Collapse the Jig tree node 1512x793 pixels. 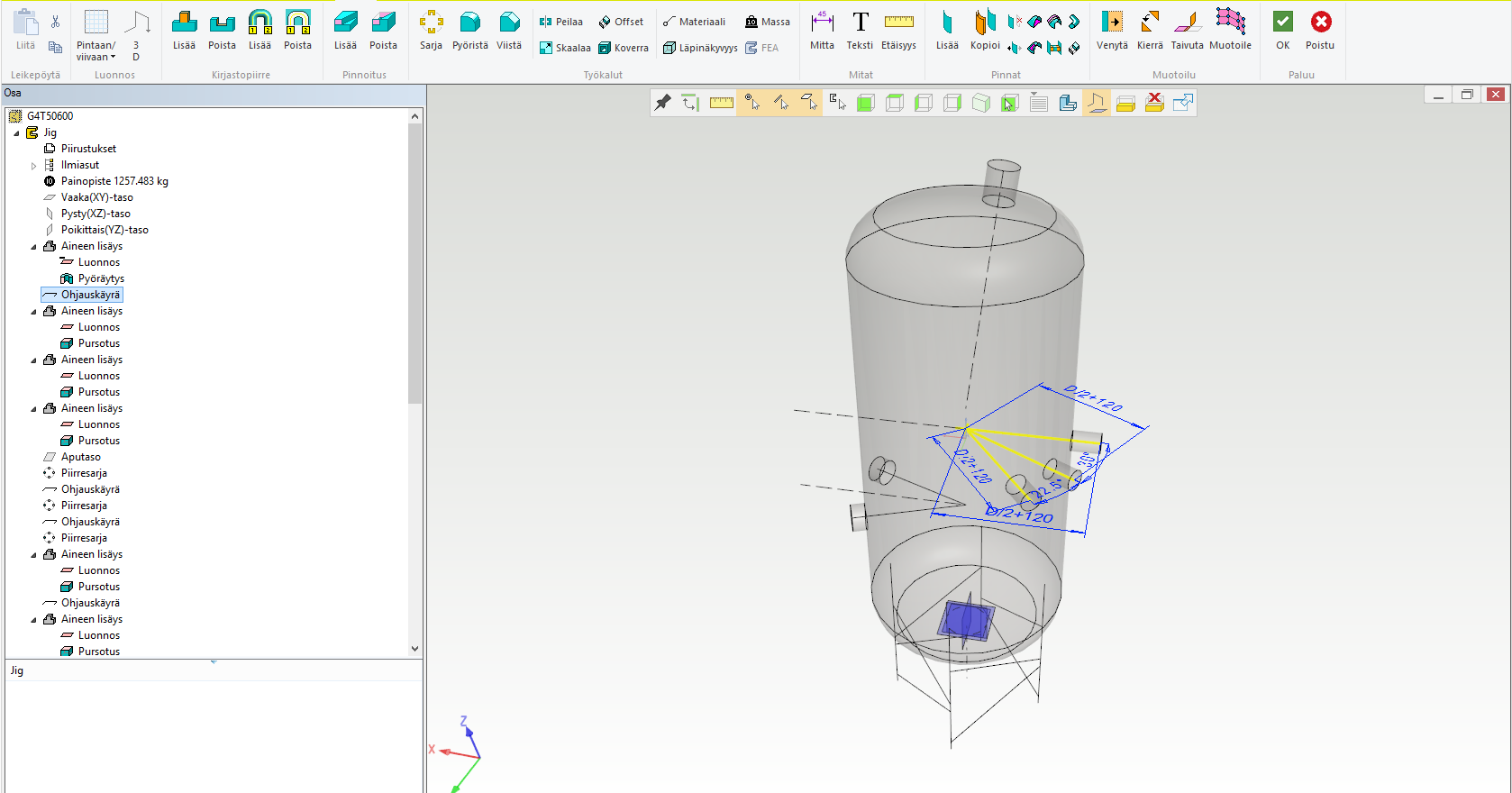pyautogui.click(x=16, y=133)
